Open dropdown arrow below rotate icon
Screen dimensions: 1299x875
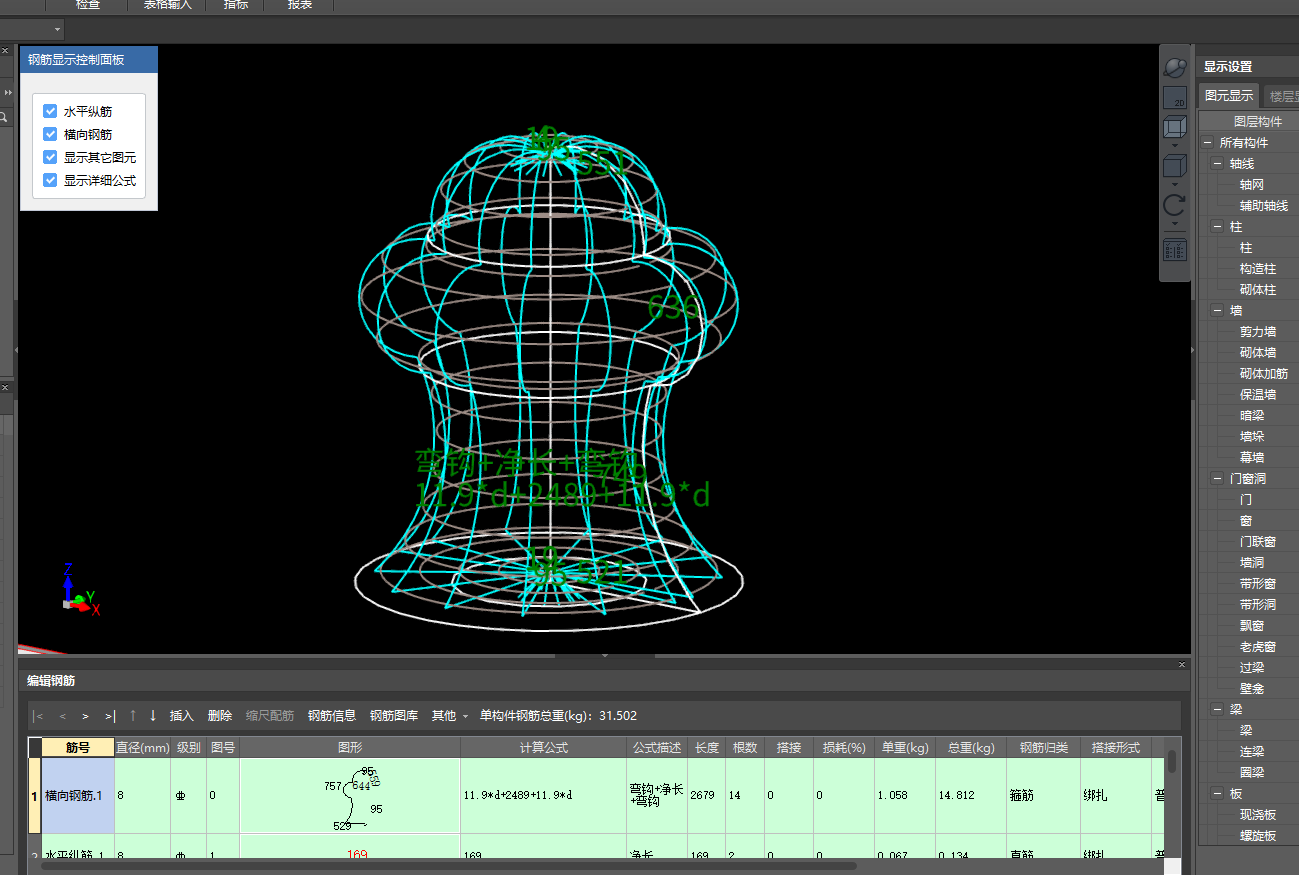click(x=1174, y=223)
